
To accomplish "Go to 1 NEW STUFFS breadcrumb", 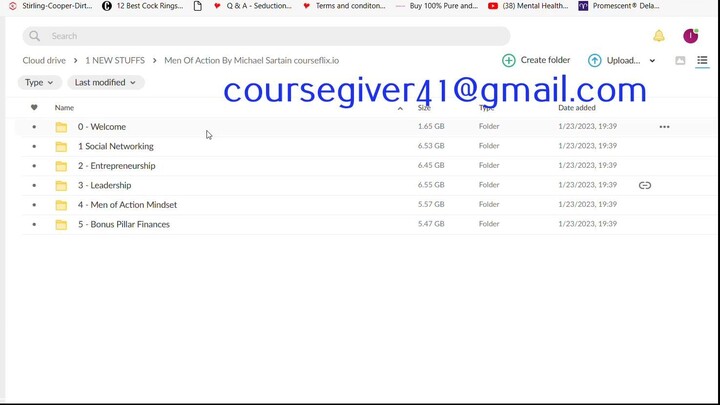I will [115, 61].
